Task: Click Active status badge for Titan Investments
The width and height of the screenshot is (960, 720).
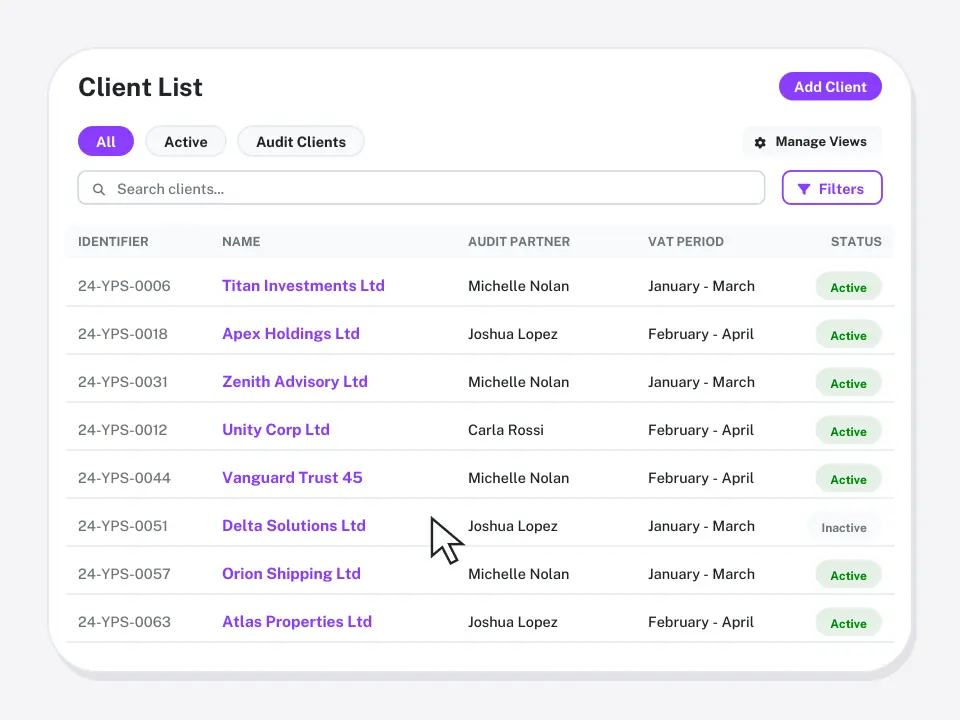Action: (x=848, y=287)
